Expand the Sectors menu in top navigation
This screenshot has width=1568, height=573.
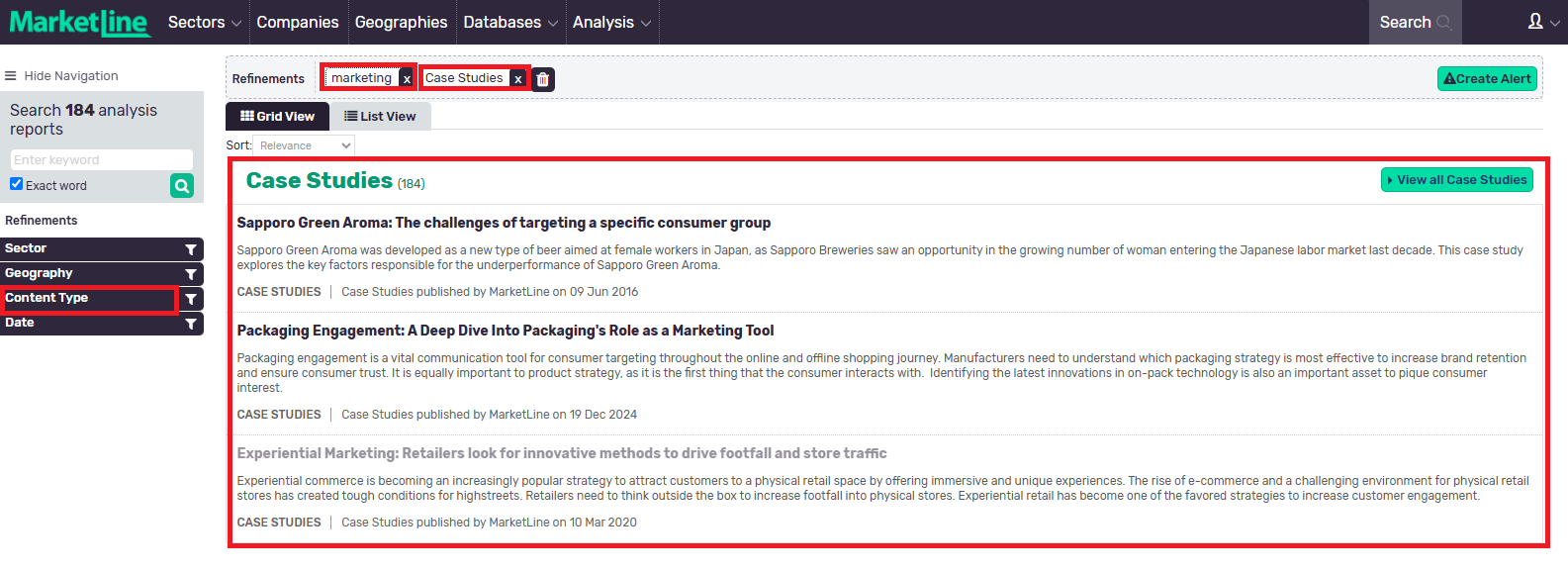click(x=204, y=22)
